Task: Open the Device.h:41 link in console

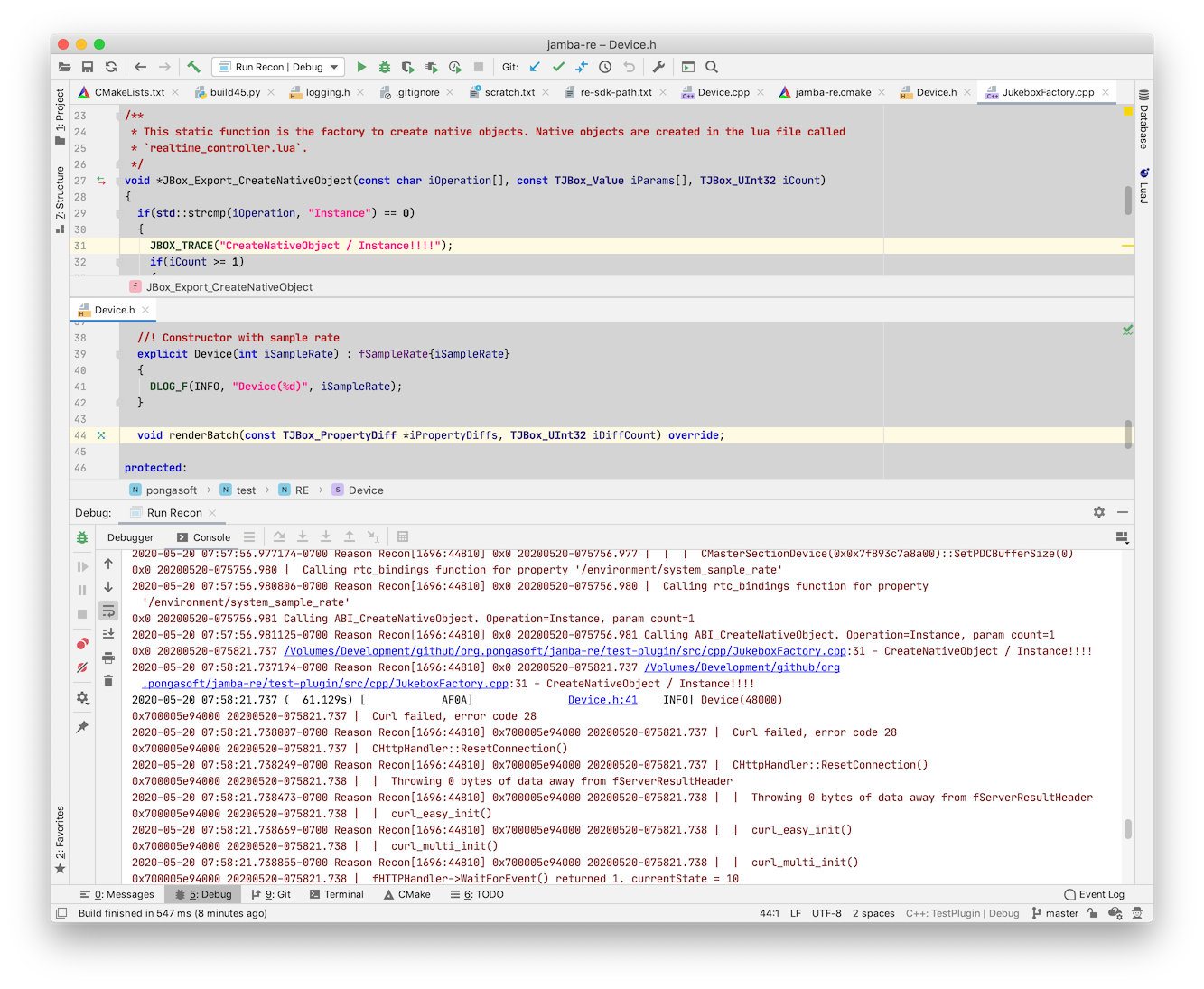Action: click(x=602, y=700)
